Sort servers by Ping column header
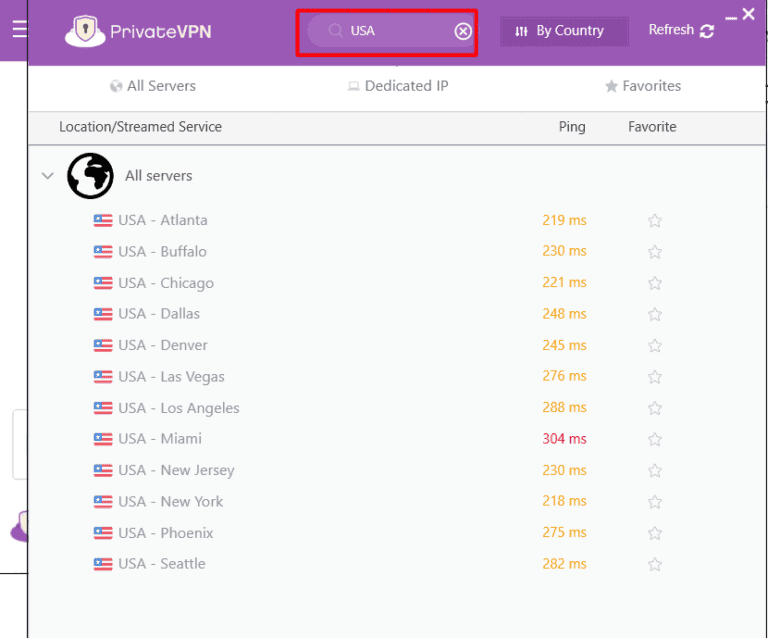The image size is (768, 638). pyautogui.click(x=572, y=127)
